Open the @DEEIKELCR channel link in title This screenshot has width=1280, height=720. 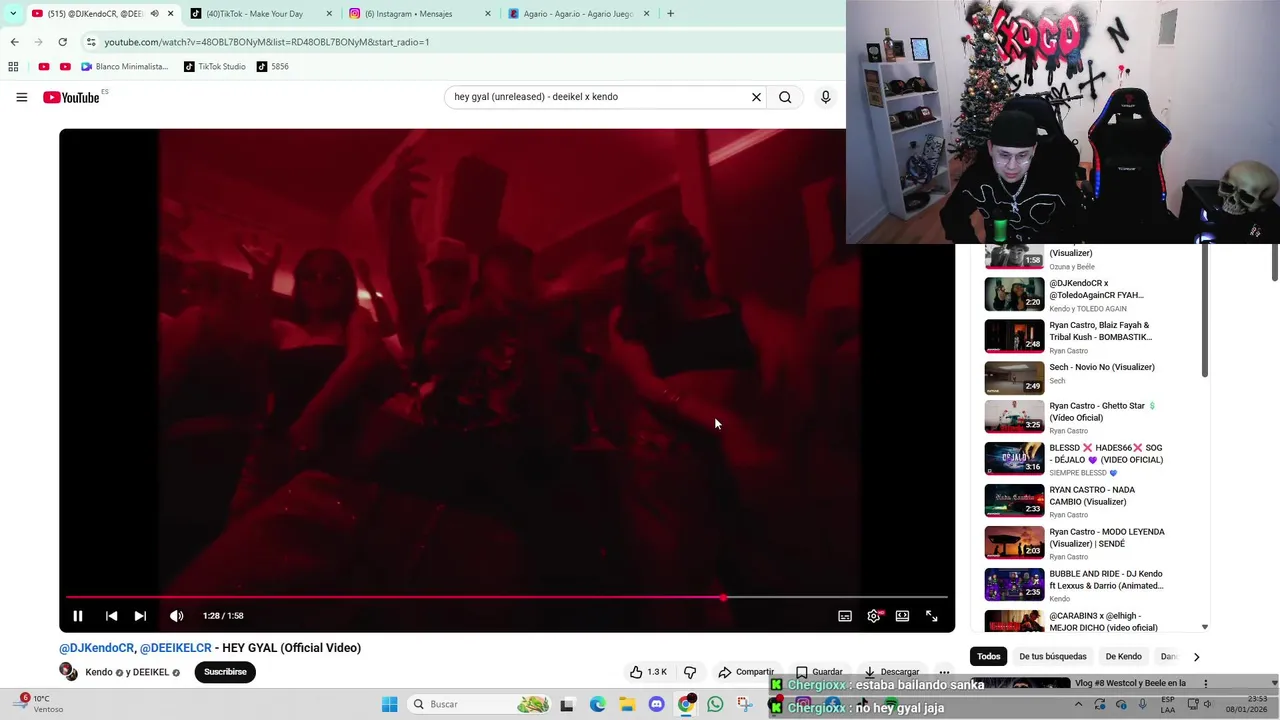(x=175, y=648)
